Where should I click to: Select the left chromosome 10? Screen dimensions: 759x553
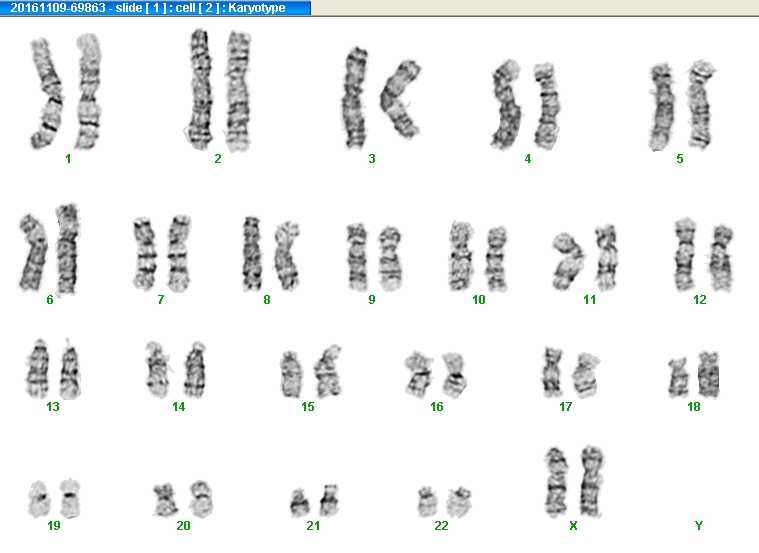[461, 256]
